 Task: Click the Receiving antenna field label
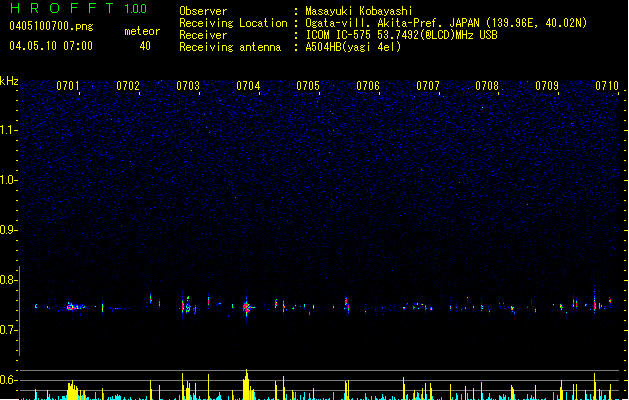click(230, 47)
